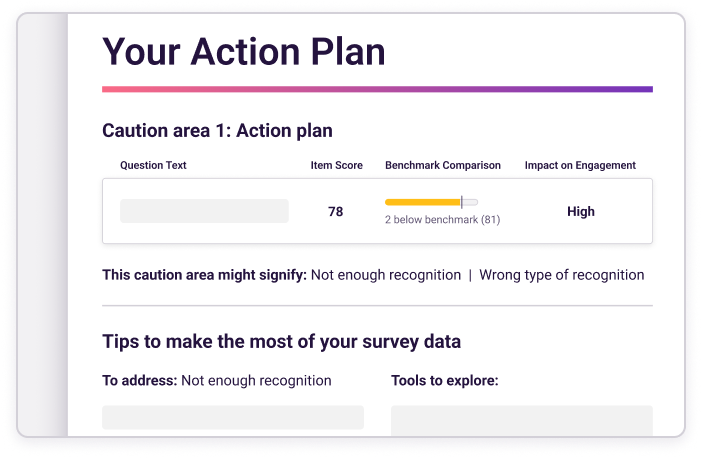Click the "To address: Not enough recognition" line
This screenshot has width=702, height=458.
216,381
